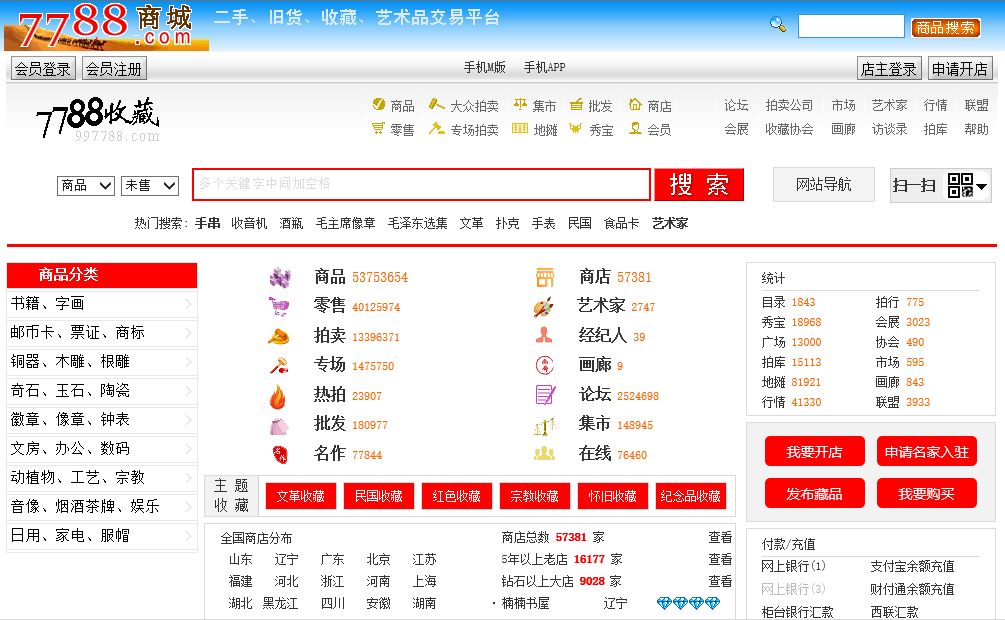This screenshot has width=1005, height=620.
Task: Click 查看 next to 商店总数
Action: 720,537
